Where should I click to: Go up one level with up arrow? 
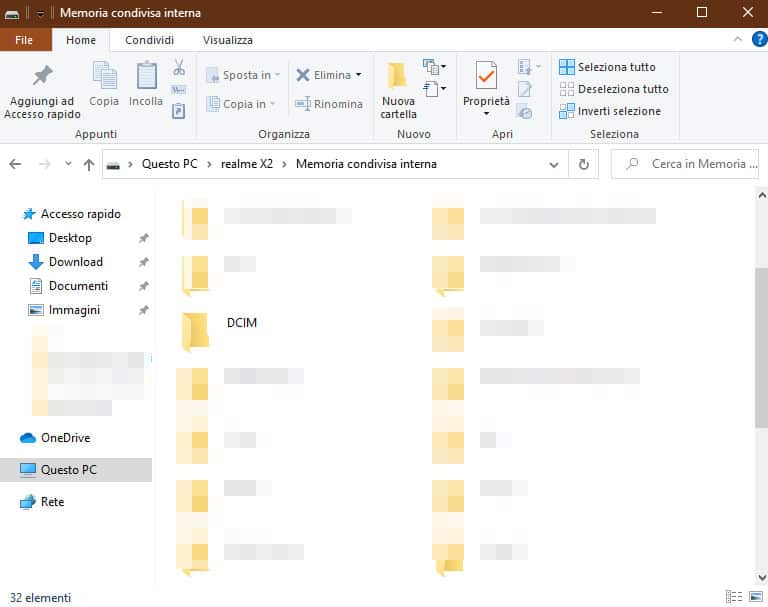coord(89,164)
